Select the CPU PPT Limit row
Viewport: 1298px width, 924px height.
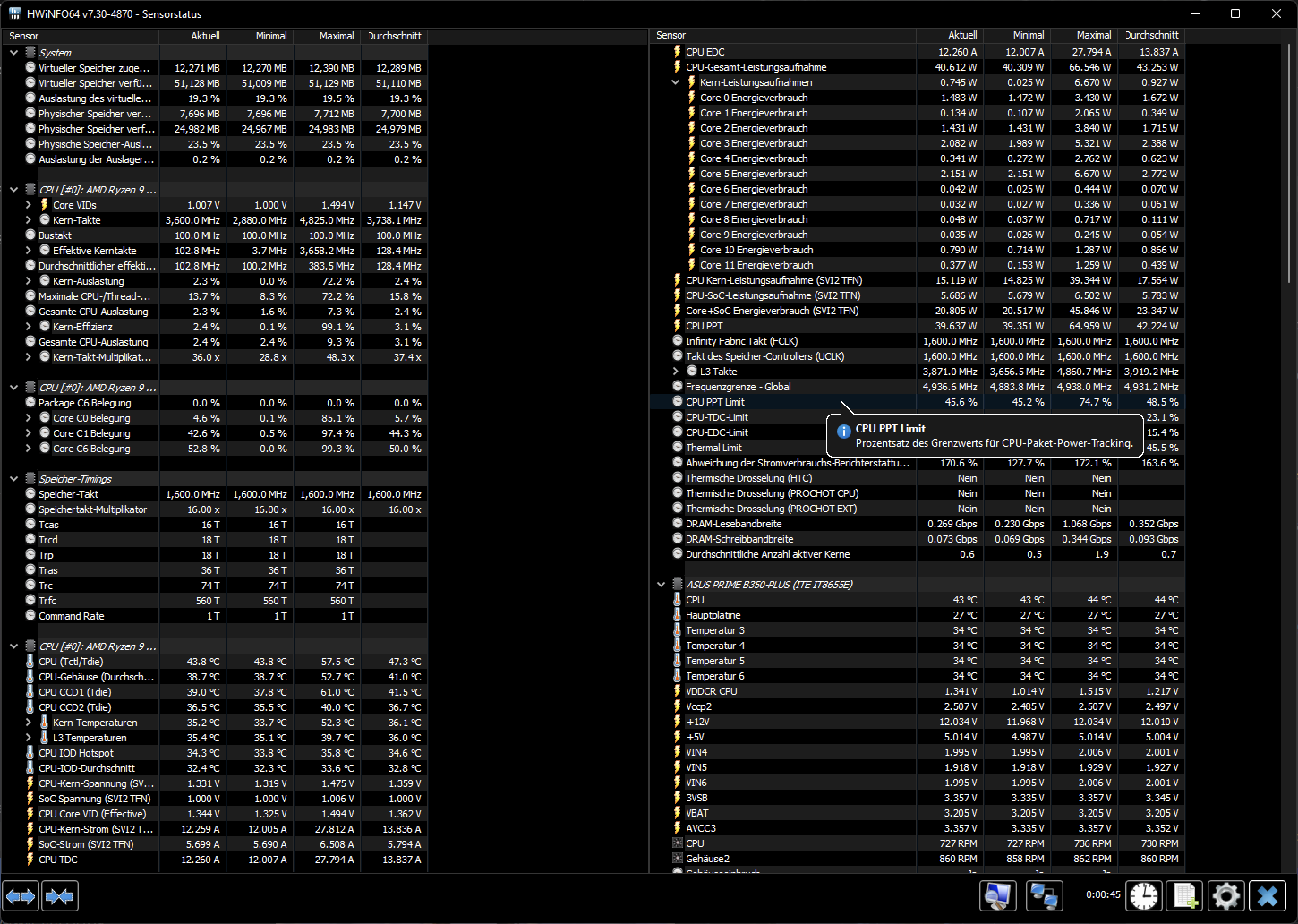(917, 402)
